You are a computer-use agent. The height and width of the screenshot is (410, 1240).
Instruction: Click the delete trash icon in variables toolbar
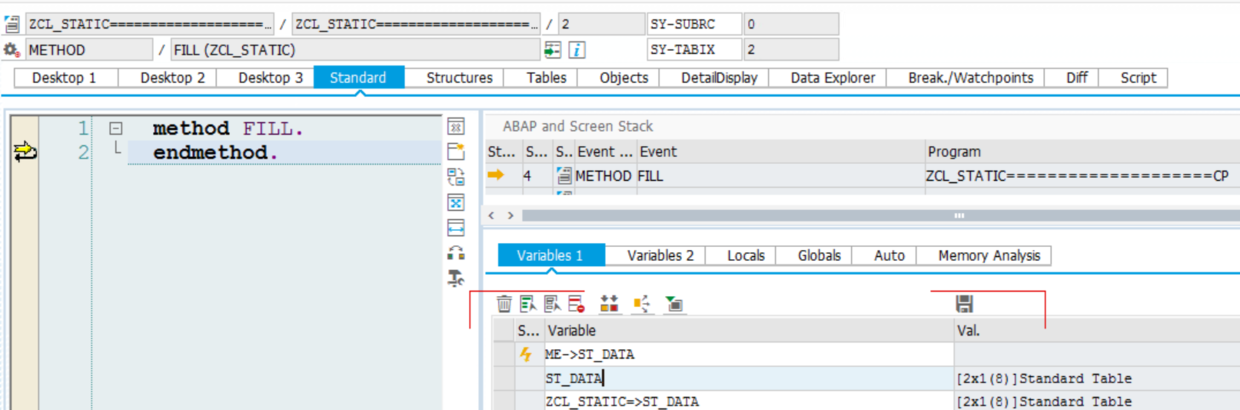coord(504,304)
